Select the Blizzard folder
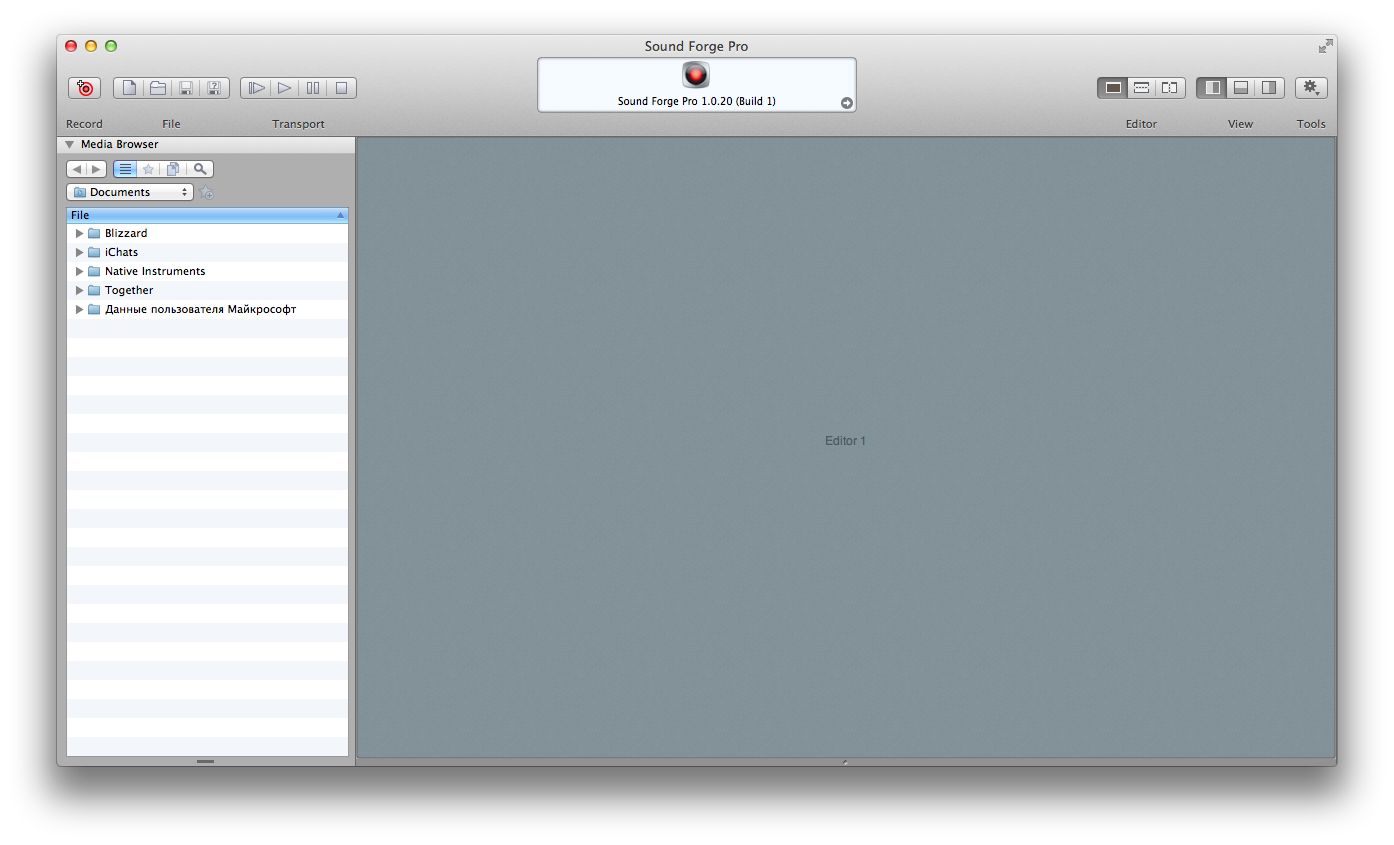1394x845 pixels. coord(126,233)
